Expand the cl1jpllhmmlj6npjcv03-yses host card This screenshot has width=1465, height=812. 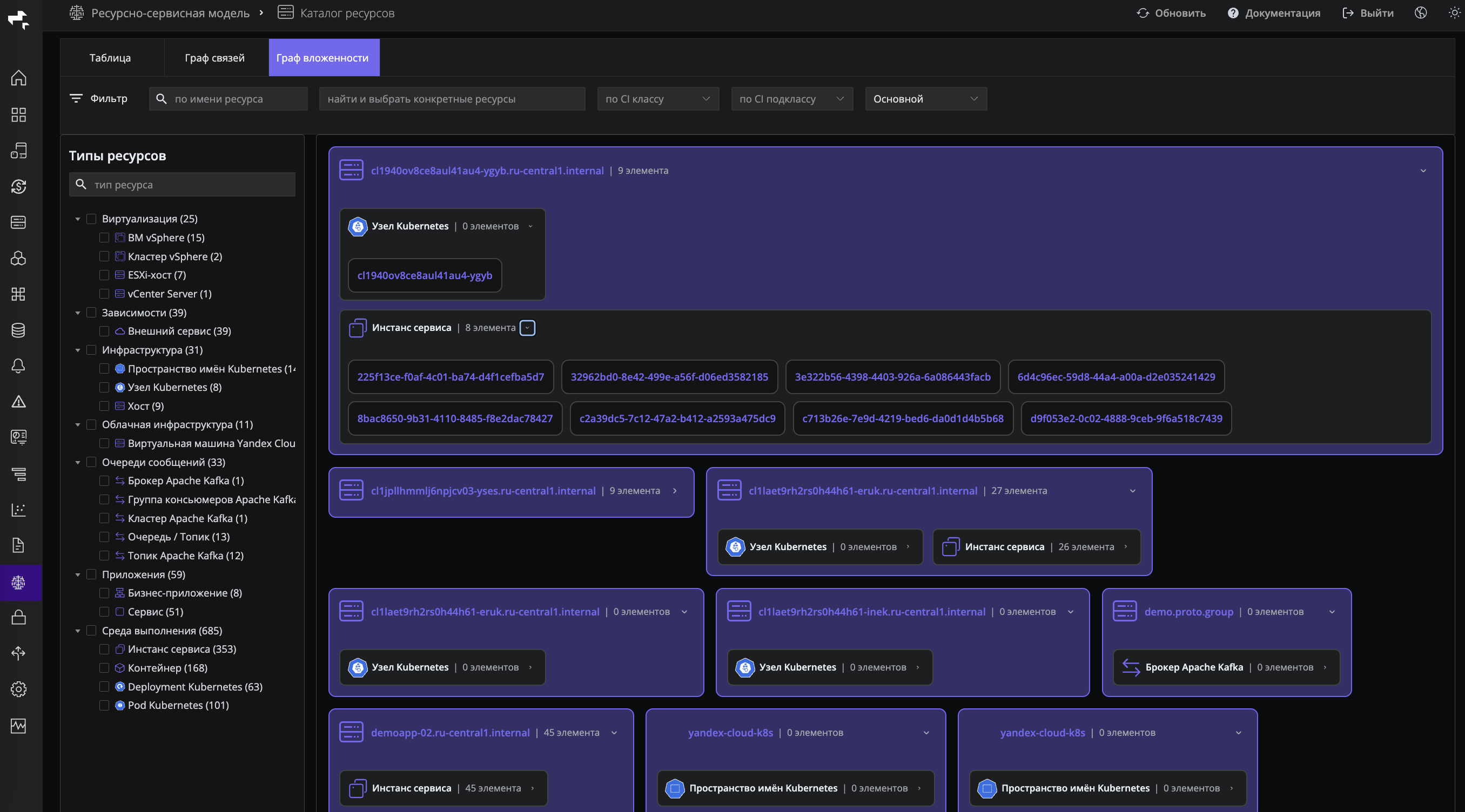pos(675,490)
